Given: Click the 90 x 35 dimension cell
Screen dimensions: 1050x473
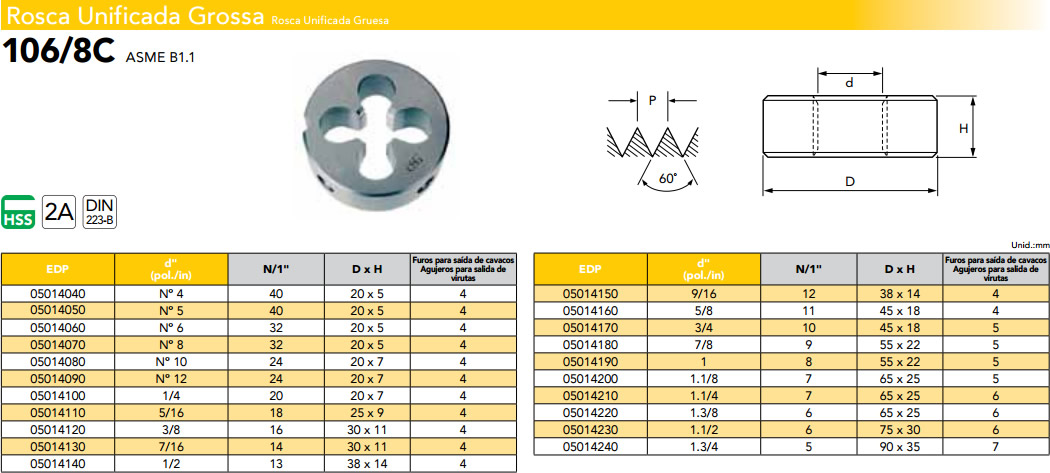Looking at the screenshot, I should [x=900, y=445].
